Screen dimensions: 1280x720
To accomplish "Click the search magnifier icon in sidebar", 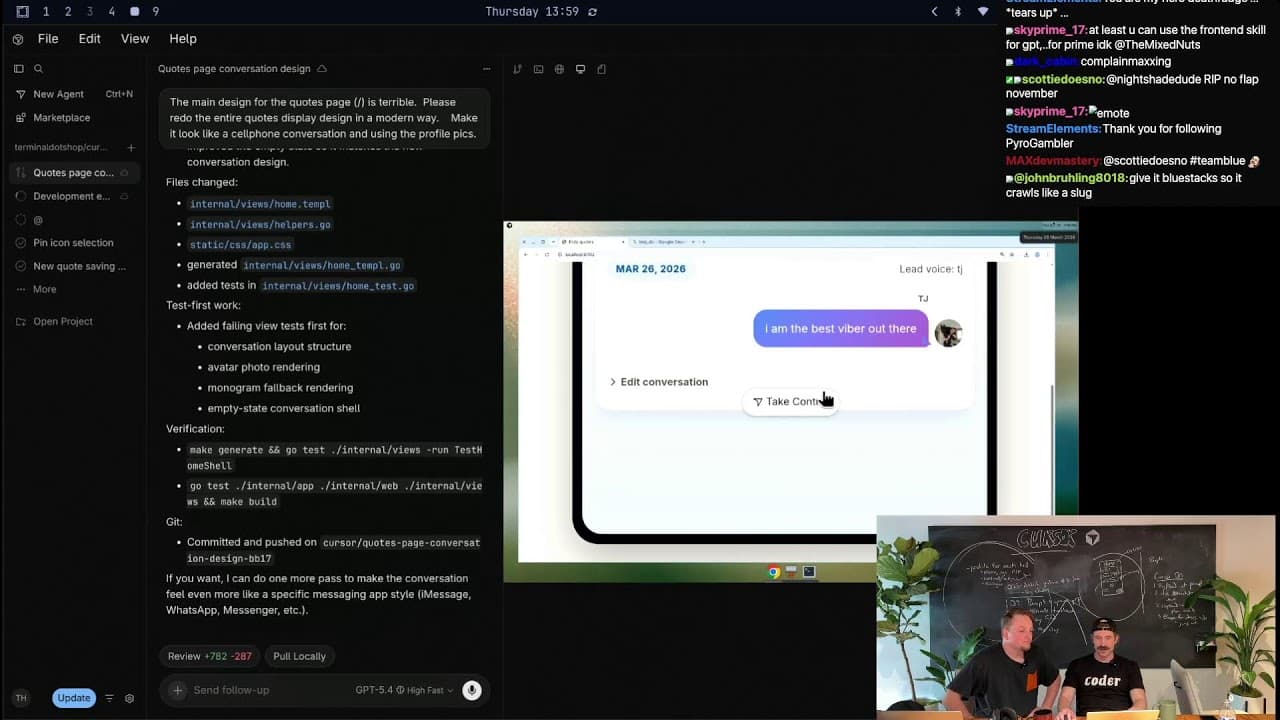I will click(38, 69).
